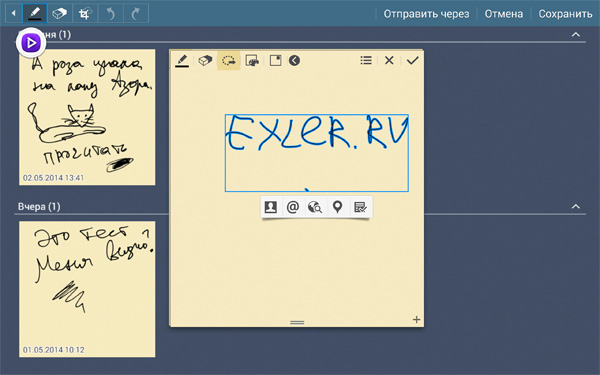Viewport: 600px width, 375px height.
Task: Choose the crop tool in top toolbar
Action: pyautogui.click(x=85, y=14)
